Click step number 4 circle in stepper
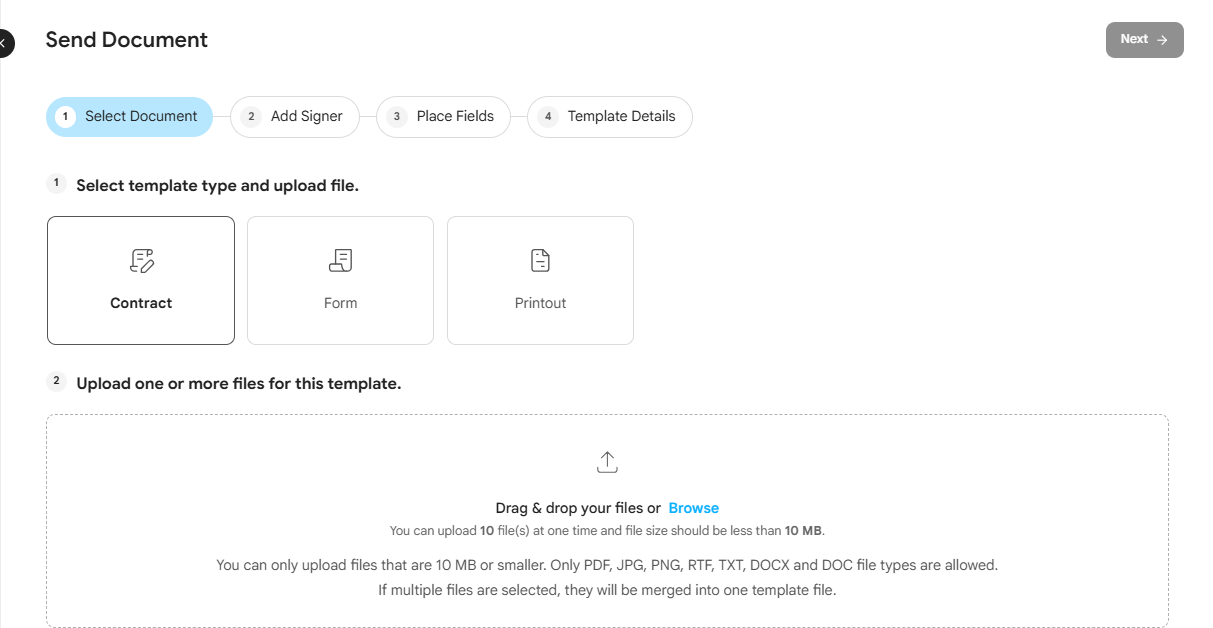 548,117
